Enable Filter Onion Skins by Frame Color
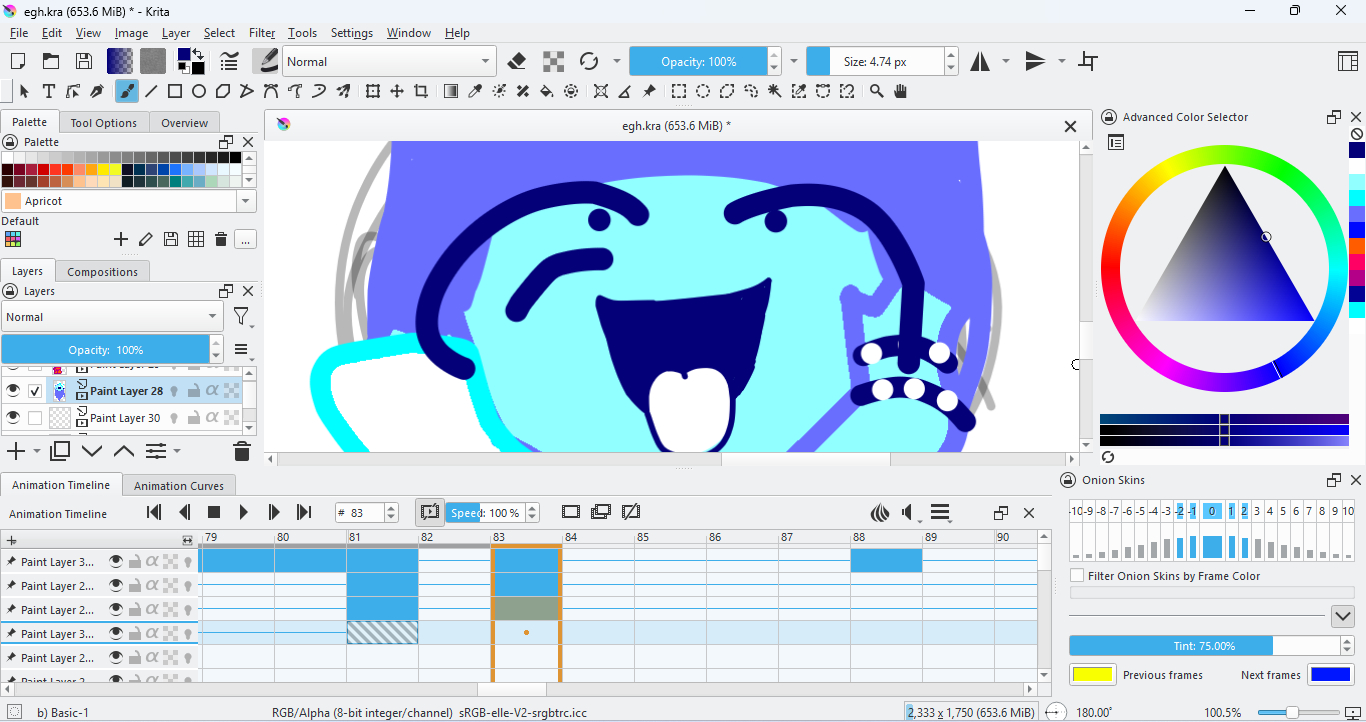Viewport: 1366px width, 722px height. (x=1077, y=576)
